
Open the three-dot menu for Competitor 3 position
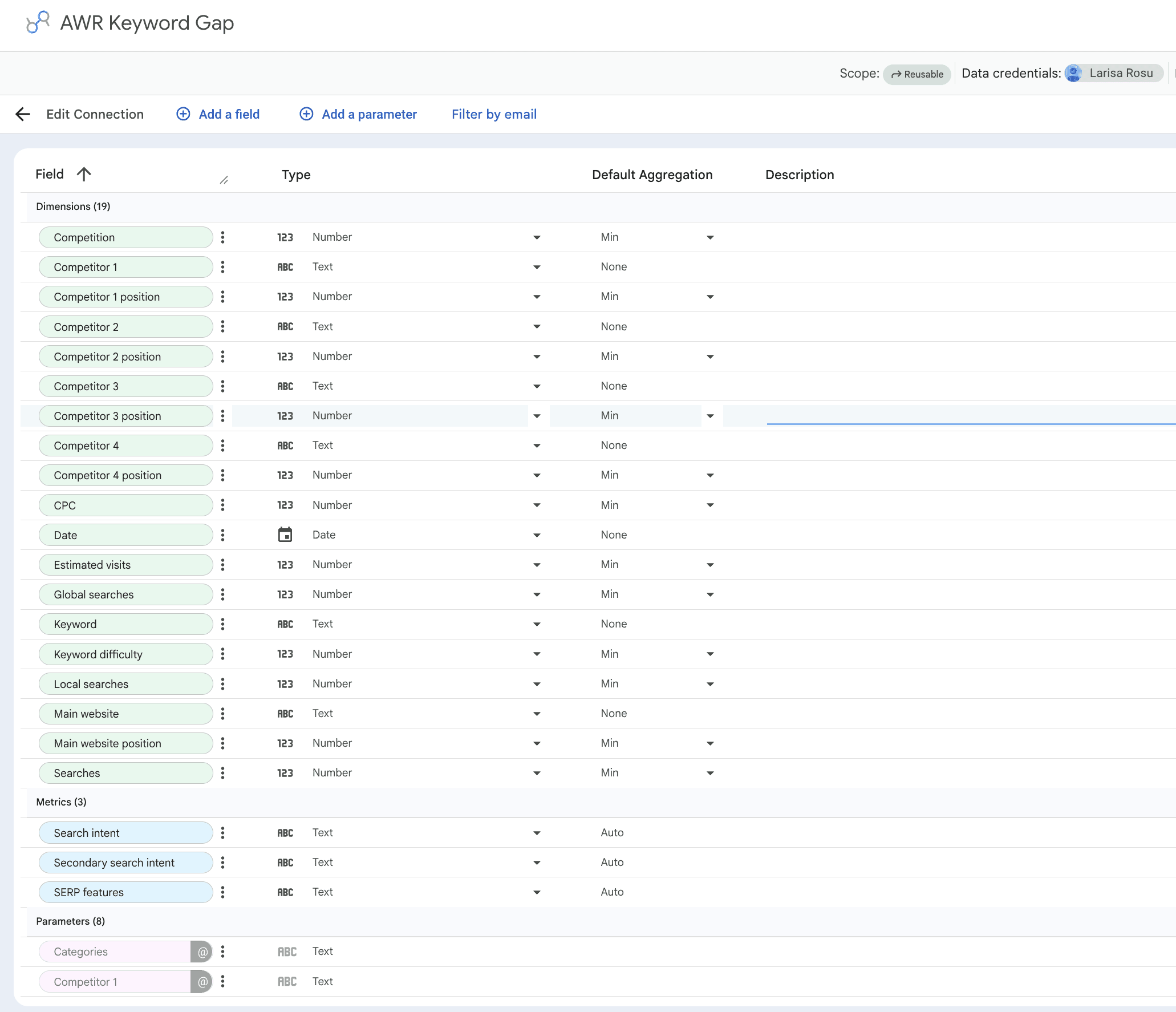[222, 416]
